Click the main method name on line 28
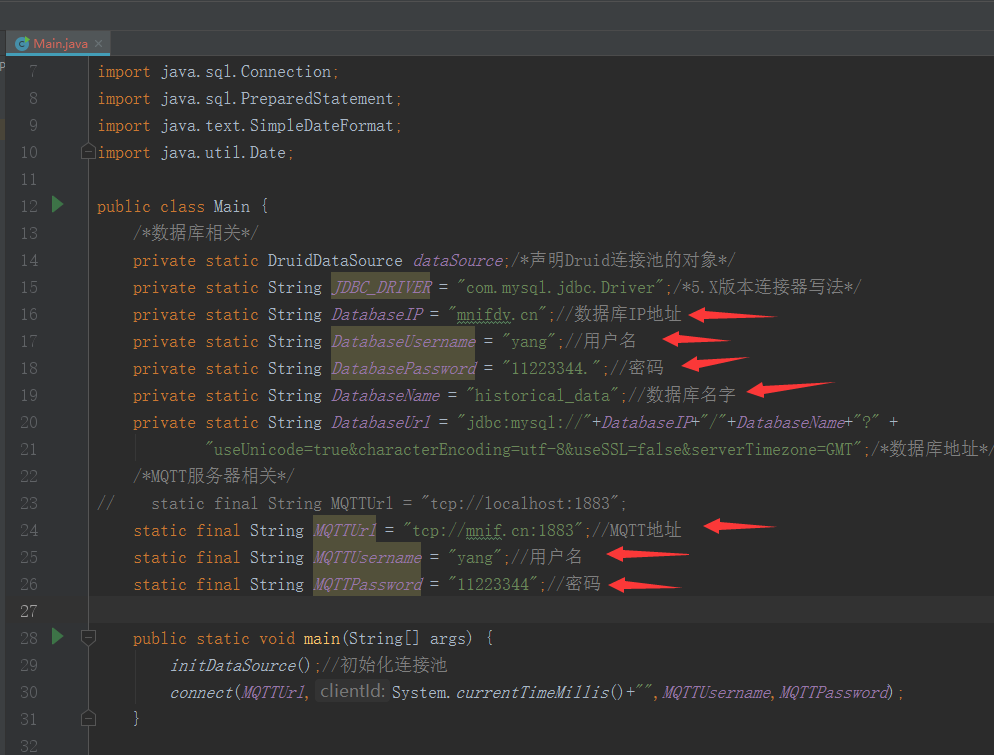994x755 pixels. click(x=321, y=638)
